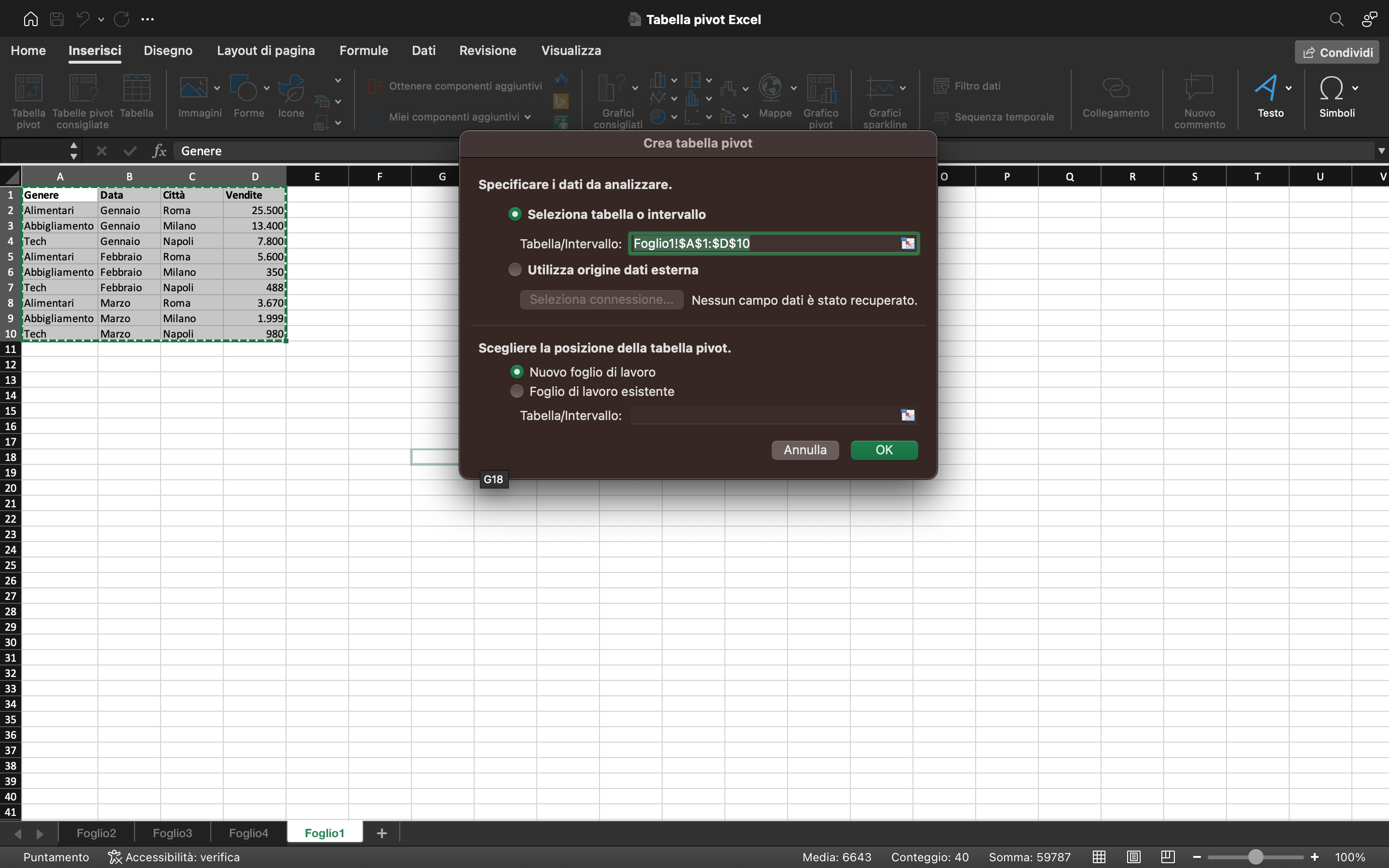Switch to the Formule ribbon tab

[363, 51]
